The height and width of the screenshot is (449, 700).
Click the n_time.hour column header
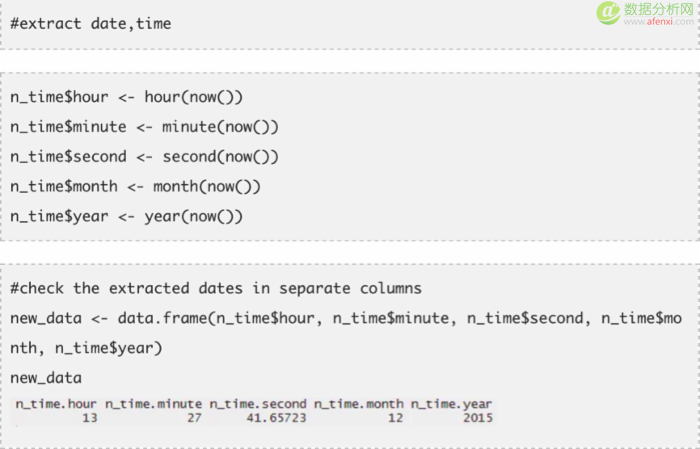tap(56, 404)
